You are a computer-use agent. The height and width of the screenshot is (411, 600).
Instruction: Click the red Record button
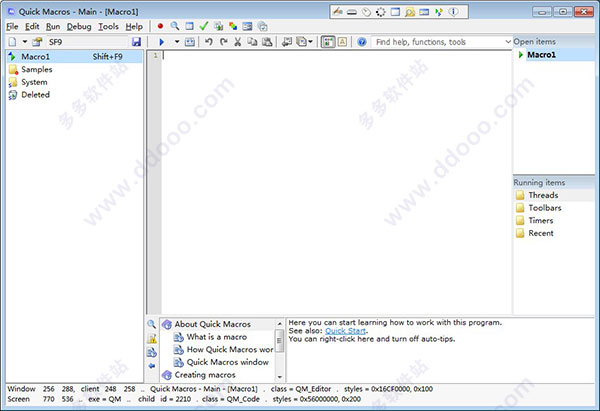tap(160, 26)
